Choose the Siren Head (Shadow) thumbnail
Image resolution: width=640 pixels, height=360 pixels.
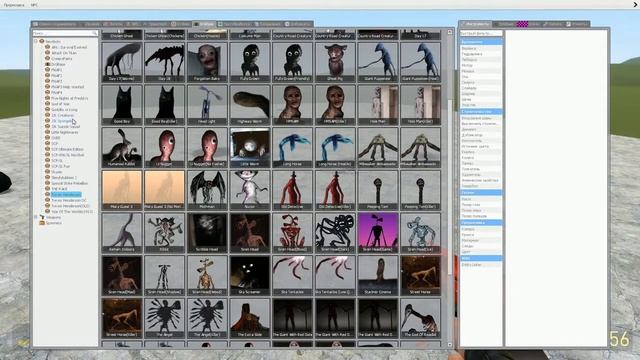pyautogui.click(x=164, y=276)
